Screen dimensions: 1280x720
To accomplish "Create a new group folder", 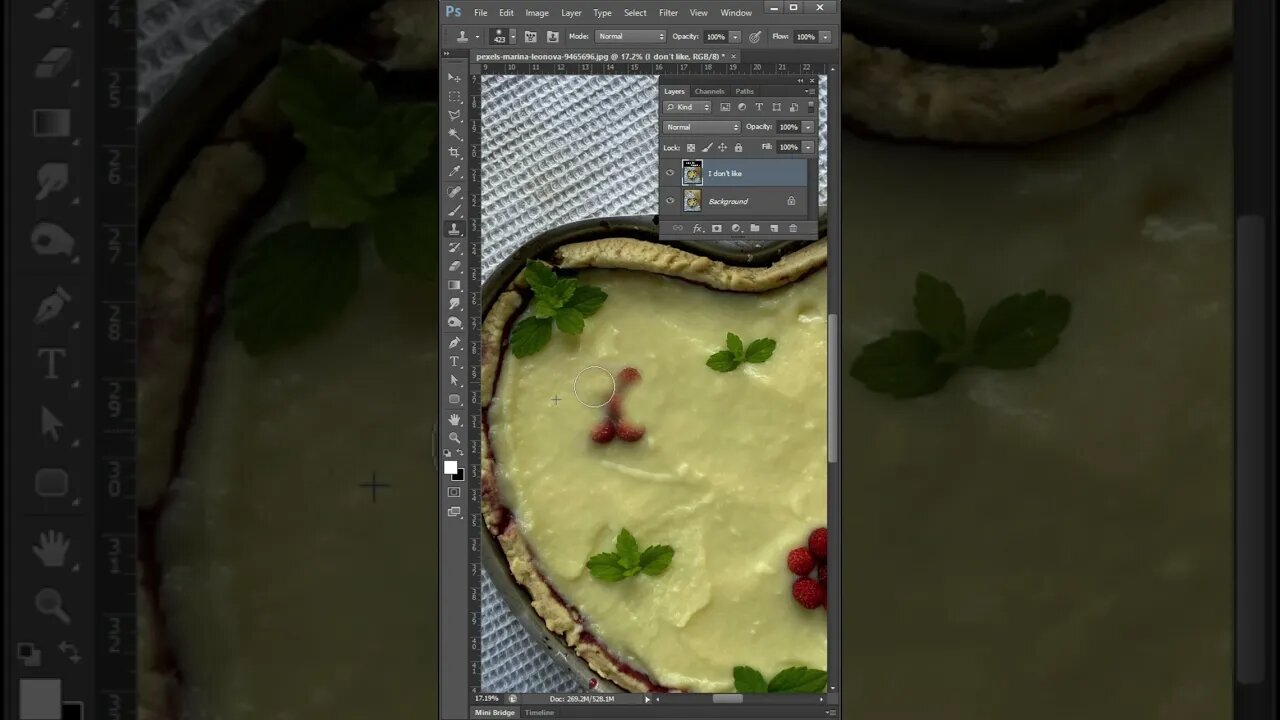I will click(x=755, y=228).
